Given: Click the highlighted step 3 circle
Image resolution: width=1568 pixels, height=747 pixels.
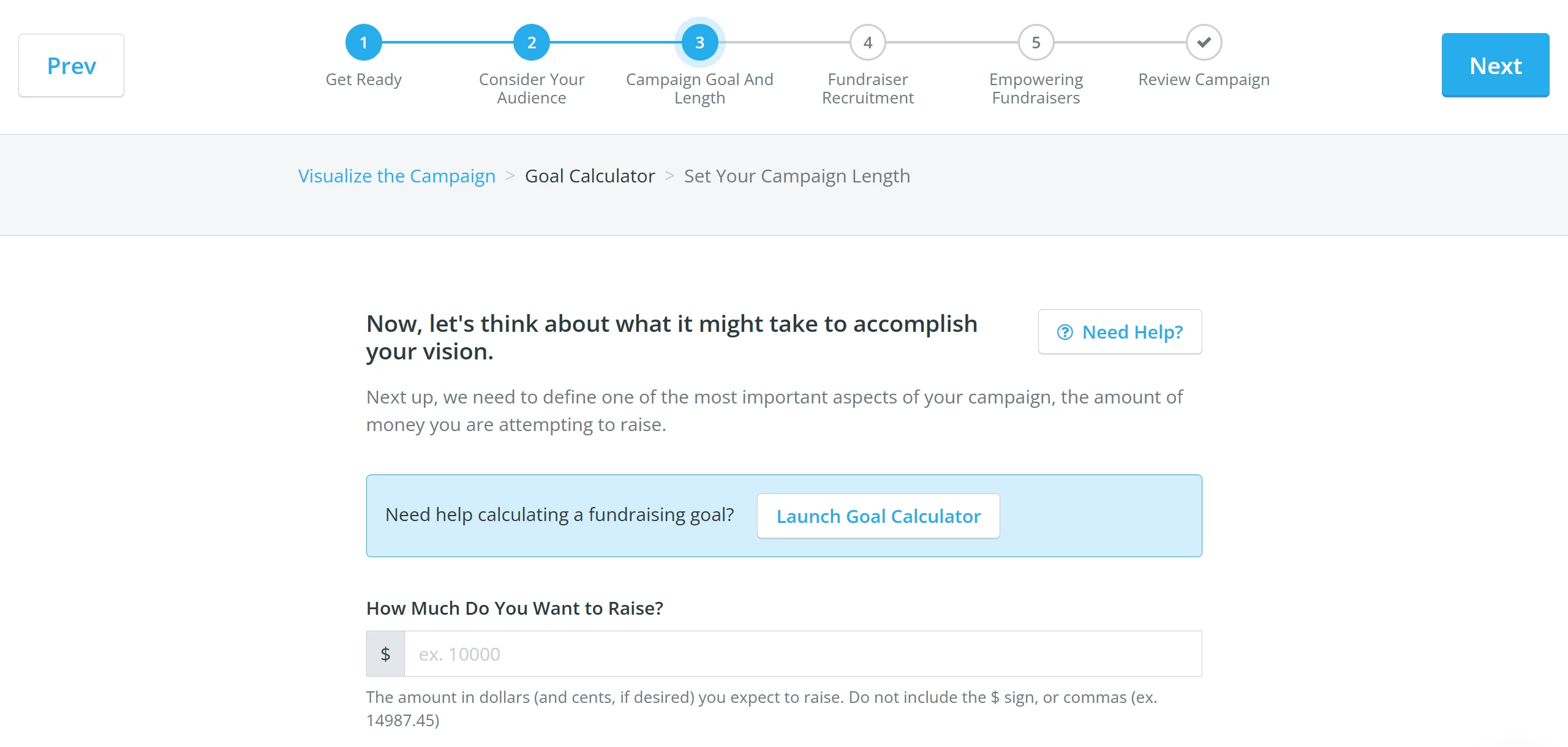Looking at the screenshot, I should [x=699, y=42].
